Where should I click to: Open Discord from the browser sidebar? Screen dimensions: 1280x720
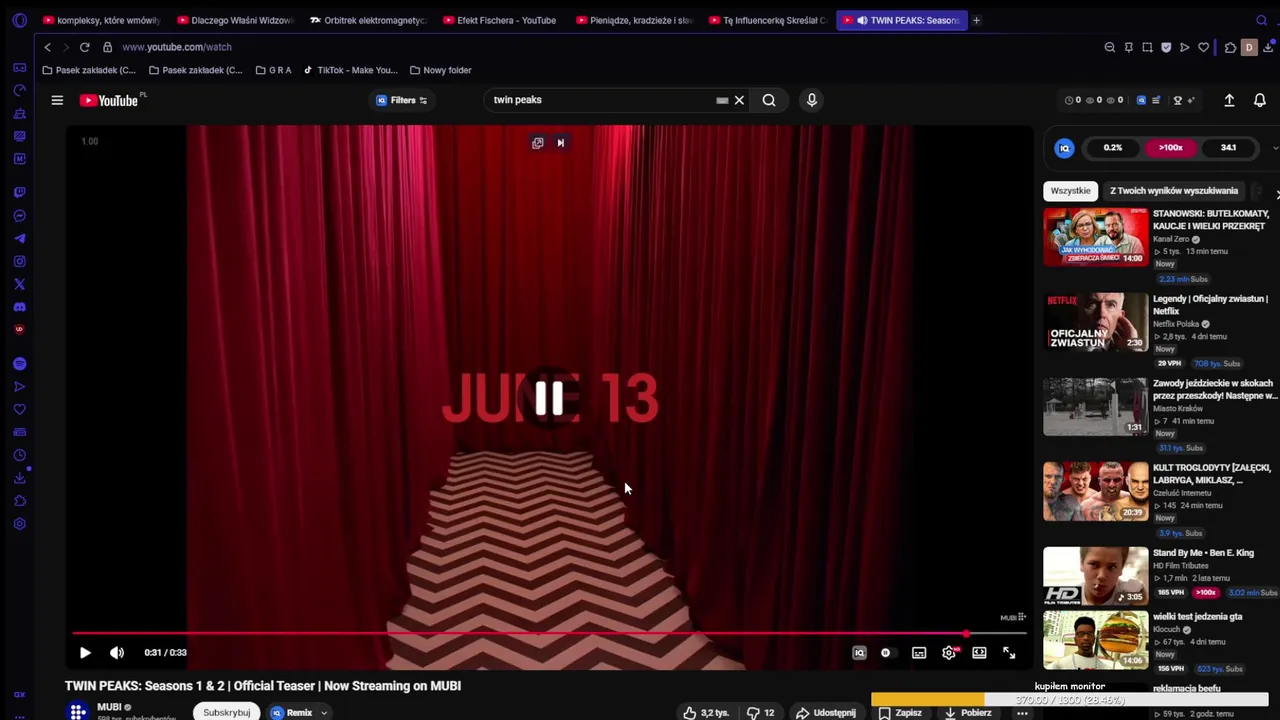(19, 307)
